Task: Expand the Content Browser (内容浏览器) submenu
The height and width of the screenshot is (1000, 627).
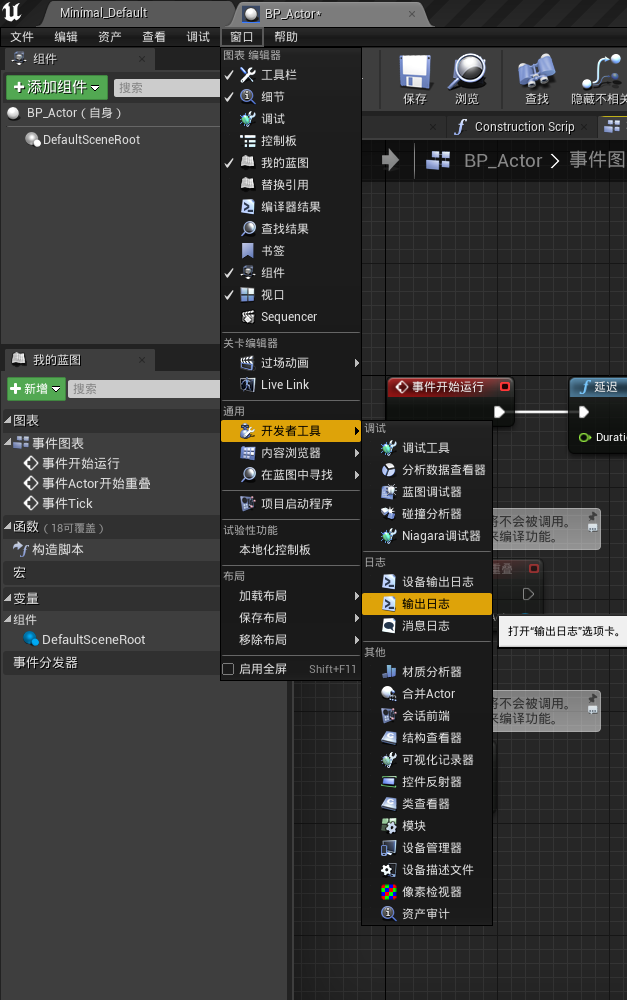Action: point(290,453)
